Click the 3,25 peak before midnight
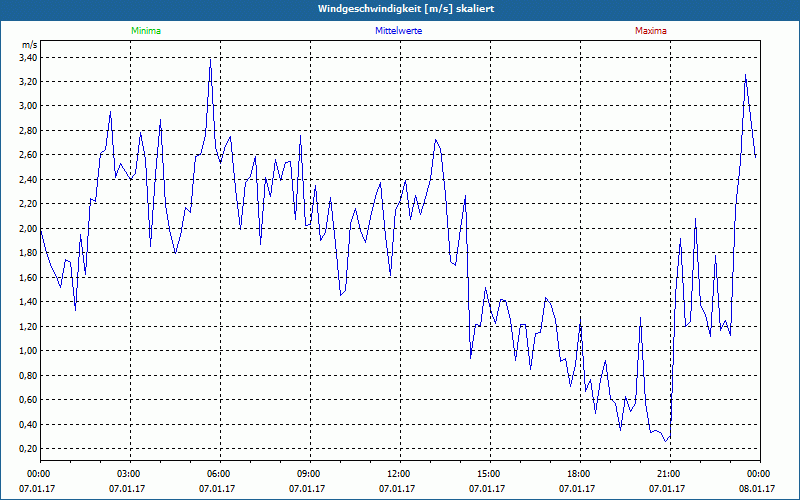800x500 pixels. (745, 75)
